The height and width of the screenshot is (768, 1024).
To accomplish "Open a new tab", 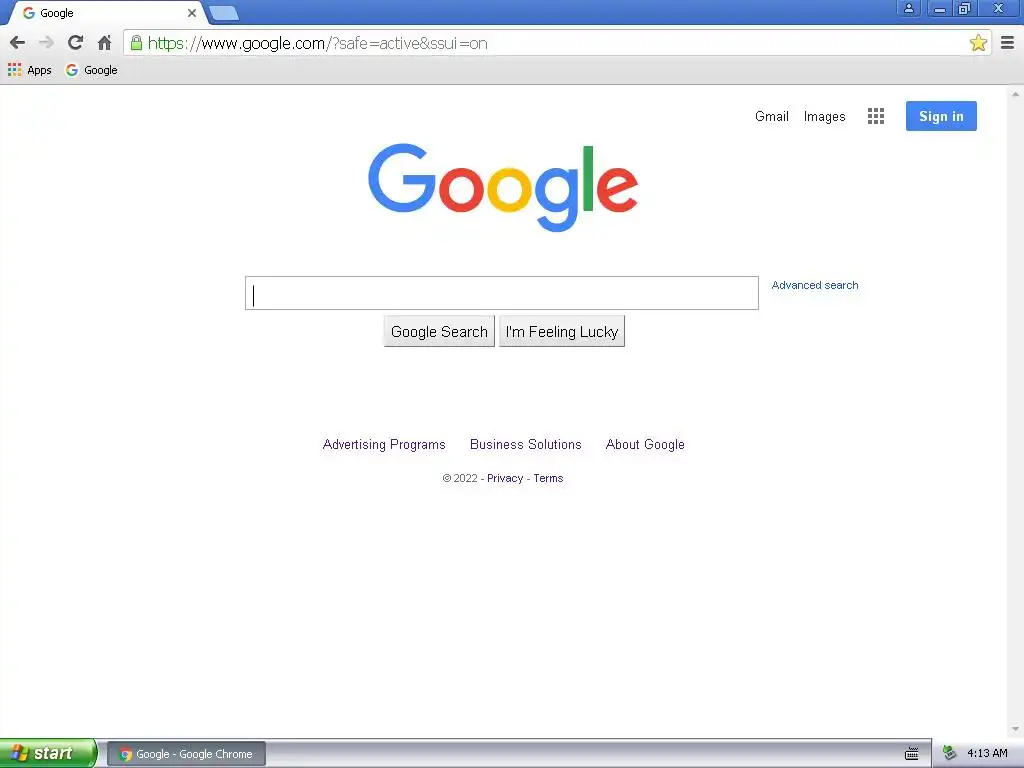I will click(224, 13).
